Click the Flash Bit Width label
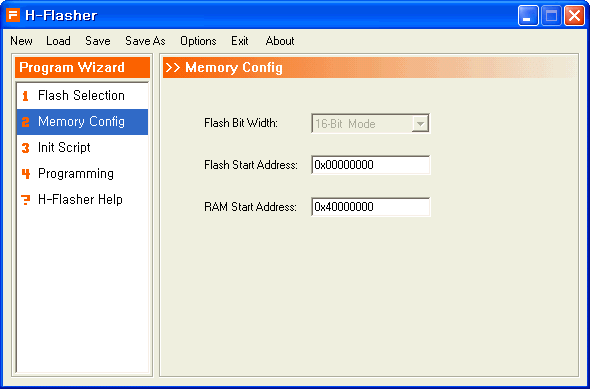 [241, 123]
